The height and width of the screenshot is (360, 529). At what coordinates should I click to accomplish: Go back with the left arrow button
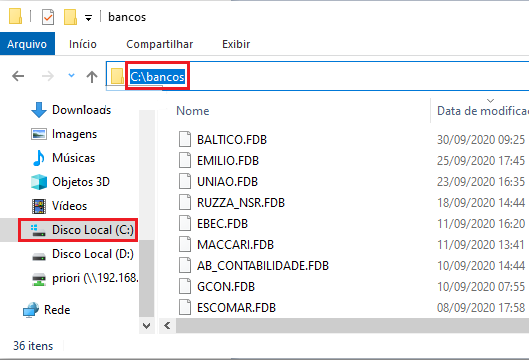(18, 76)
